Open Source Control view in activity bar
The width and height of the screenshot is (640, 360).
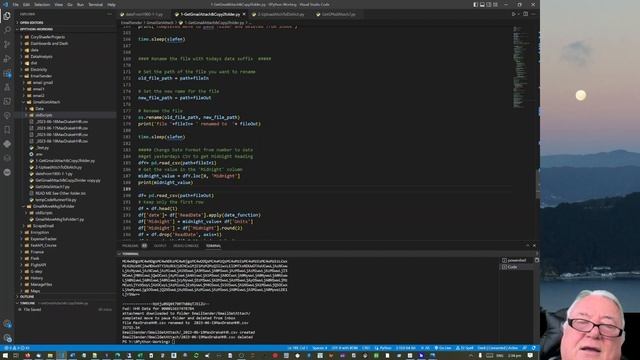point(7,44)
